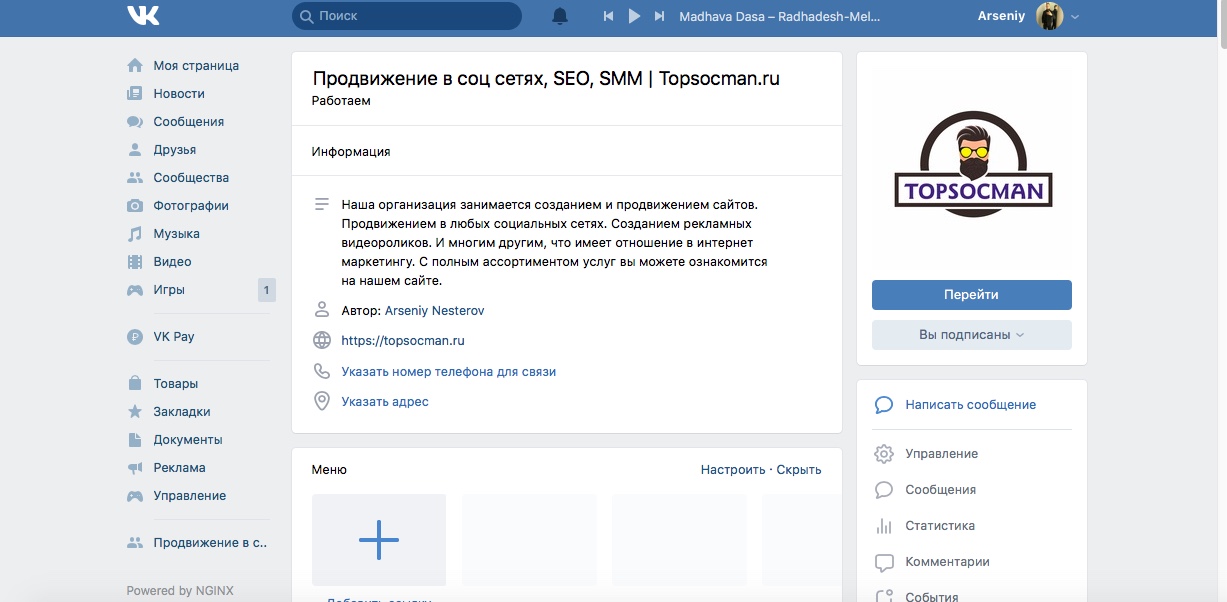Click the Arseniy profile avatar
The image size is (1227, 602).
coord(1049,16)
